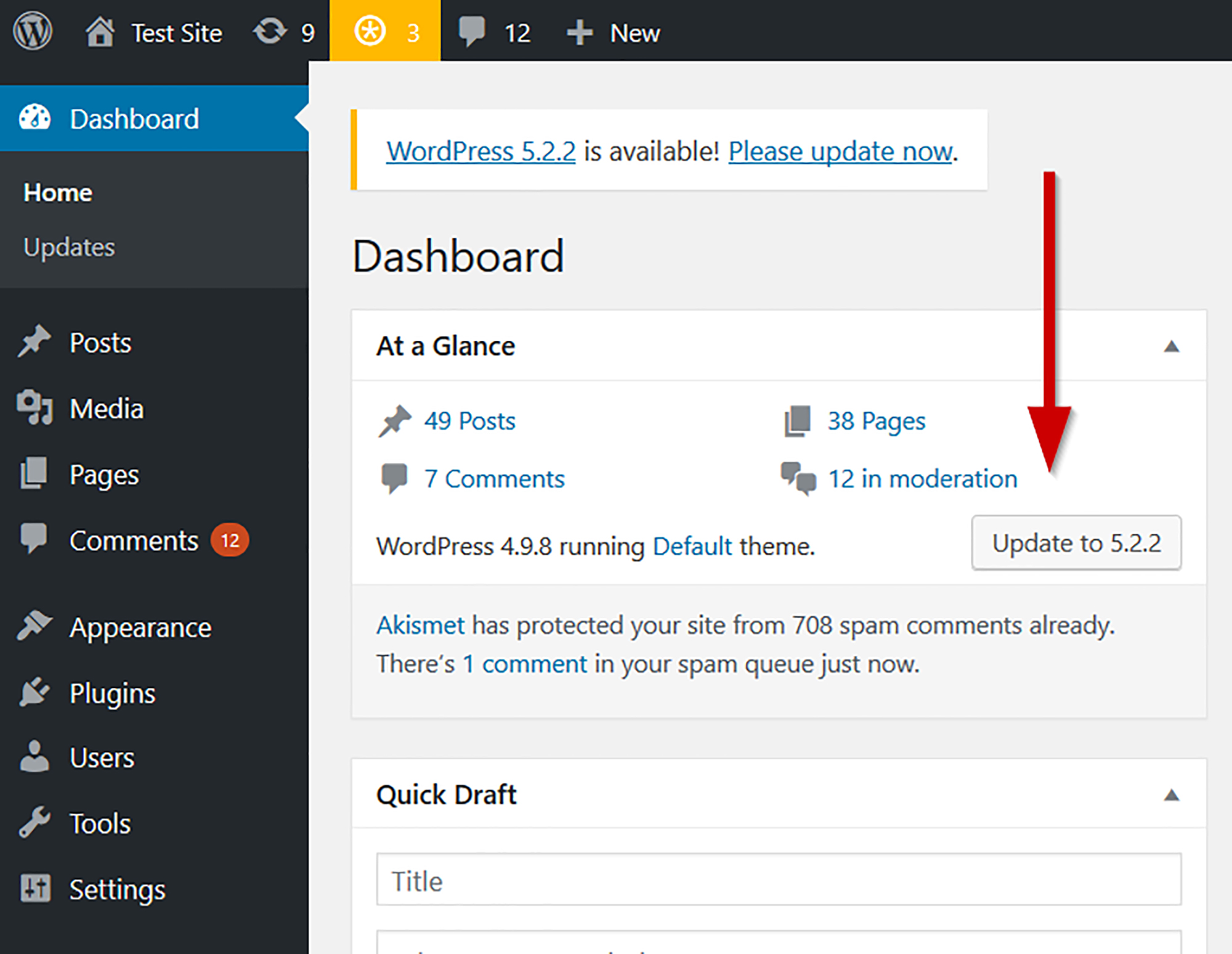Open the Settings menu

[117, 890]
